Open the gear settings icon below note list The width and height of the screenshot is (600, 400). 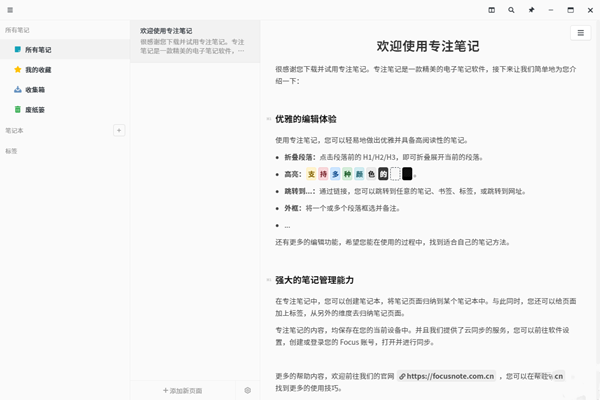point(248,390)
